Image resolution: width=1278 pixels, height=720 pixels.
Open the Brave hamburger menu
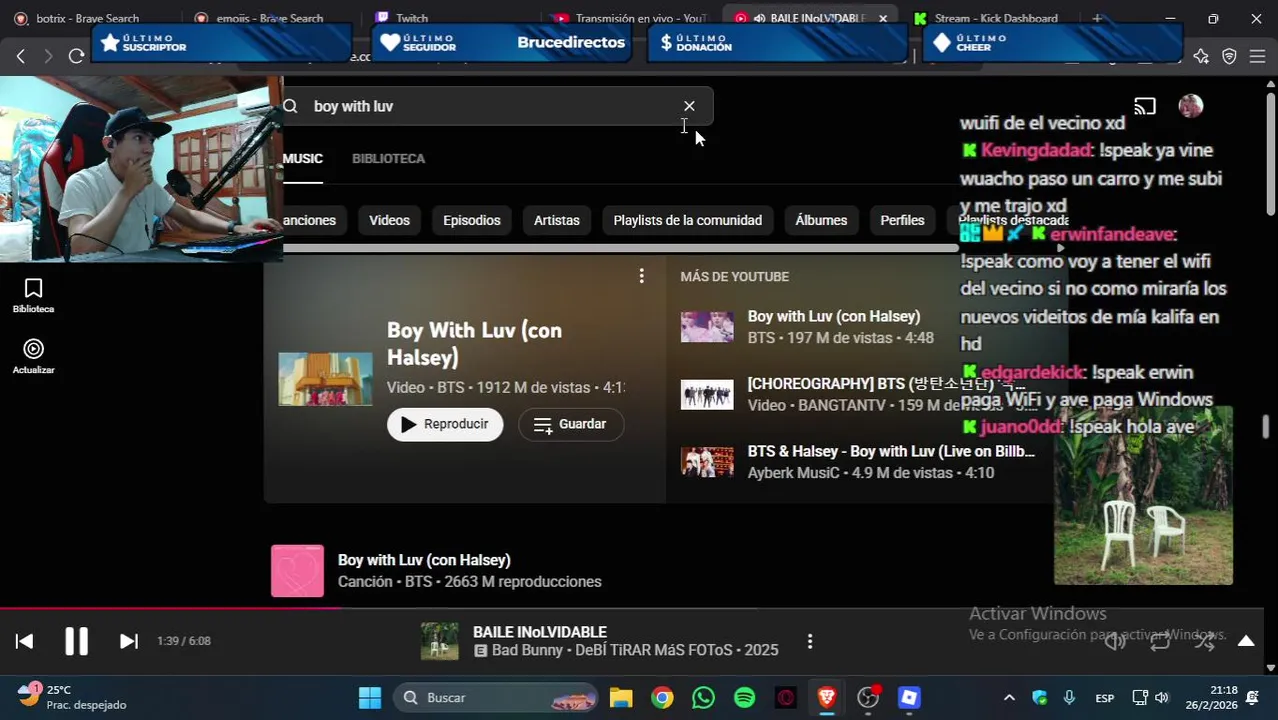[x=1258, y=56]
